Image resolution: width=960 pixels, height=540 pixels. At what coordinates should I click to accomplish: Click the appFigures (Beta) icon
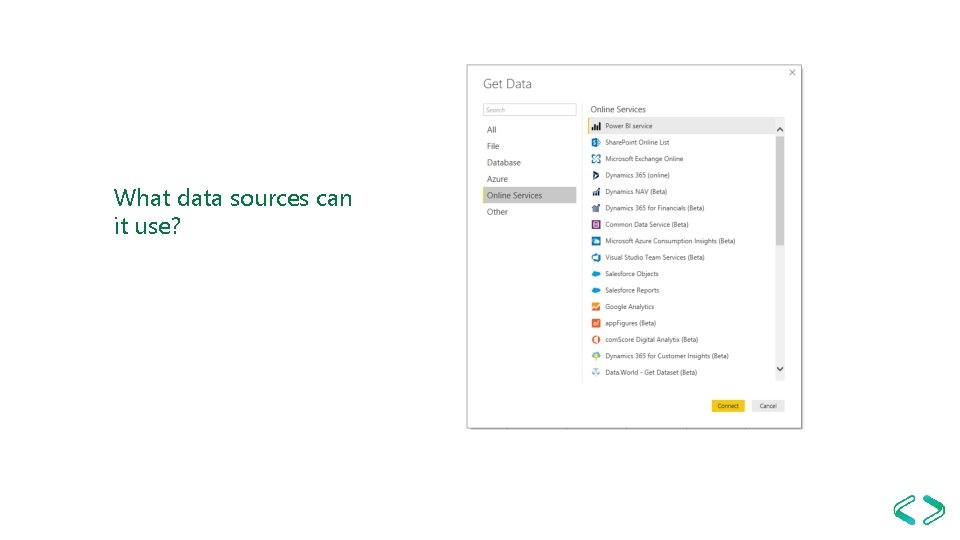pos(596,323)
